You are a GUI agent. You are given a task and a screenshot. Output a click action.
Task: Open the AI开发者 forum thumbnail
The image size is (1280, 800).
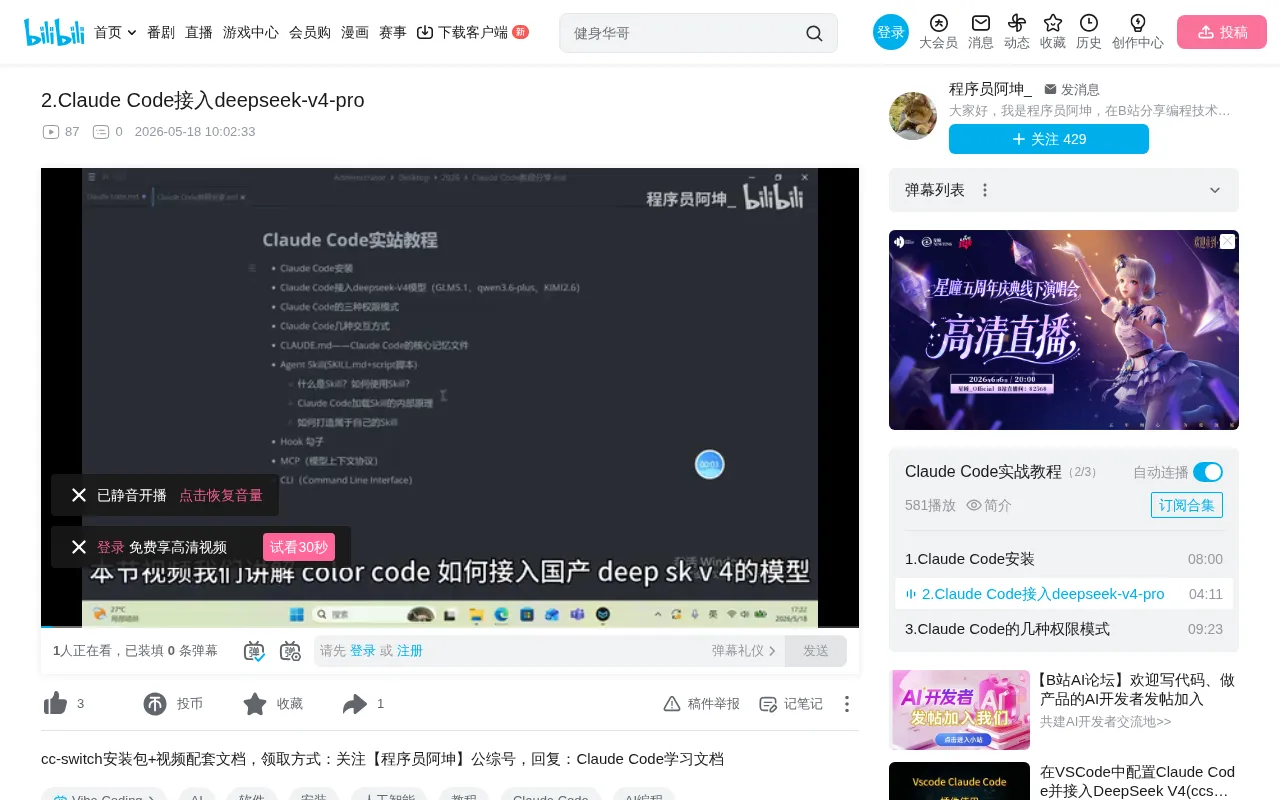coord(960,710)
